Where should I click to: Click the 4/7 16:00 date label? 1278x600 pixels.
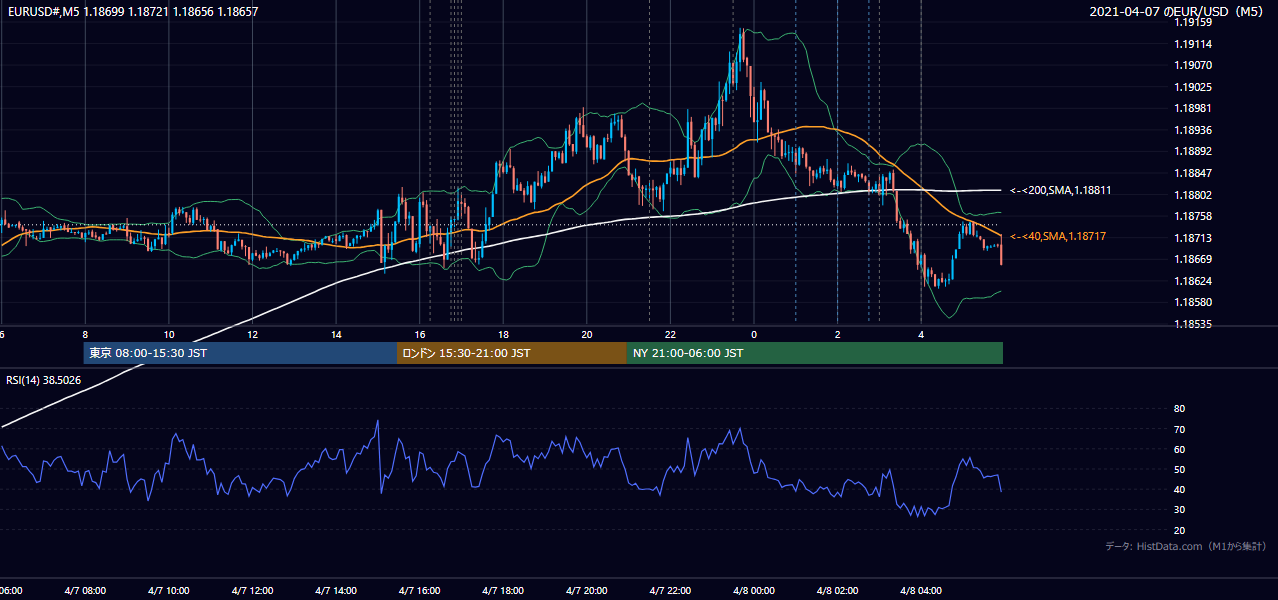pos(420,590)
